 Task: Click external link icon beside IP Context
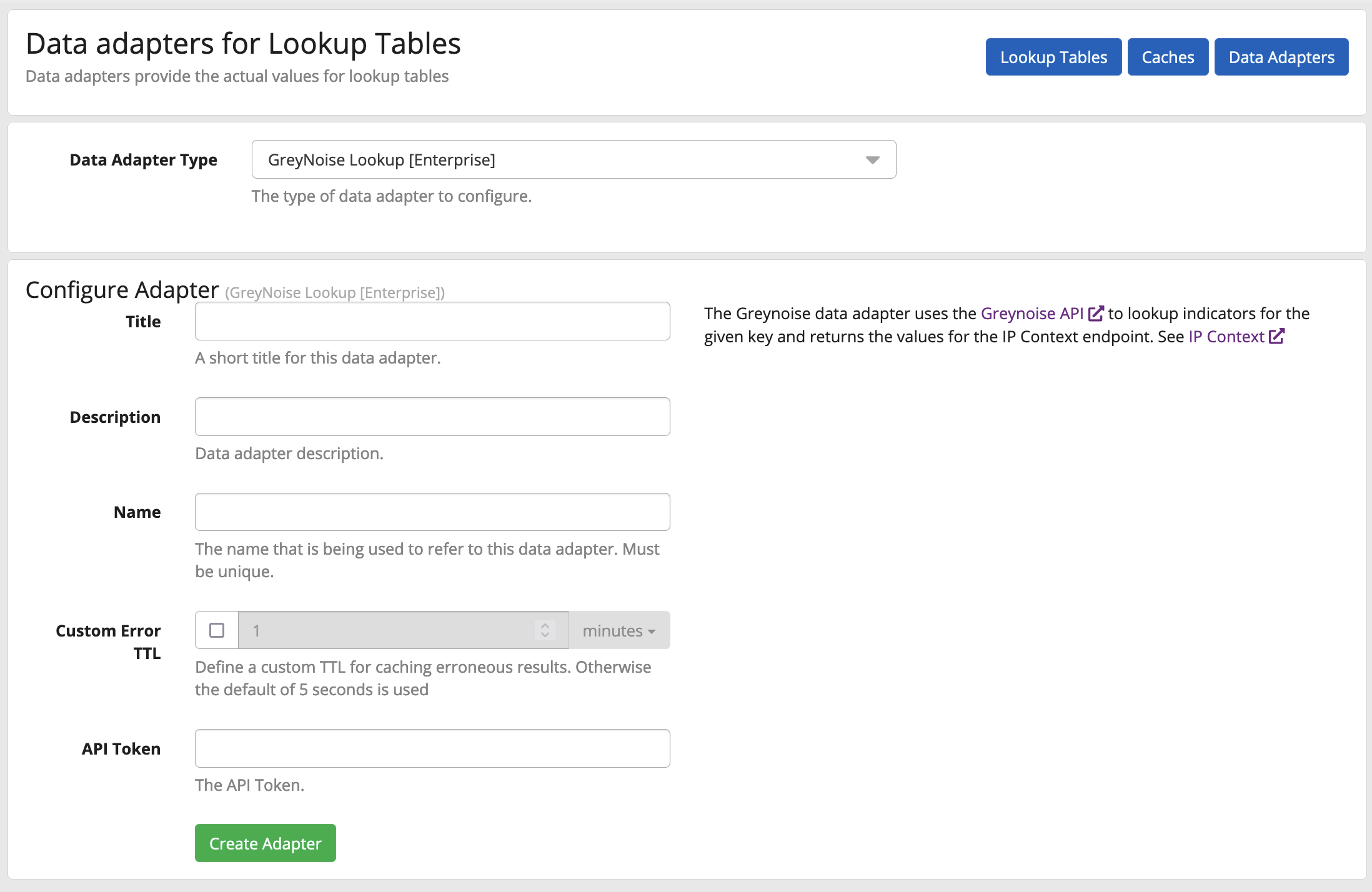coord(1276,337)
